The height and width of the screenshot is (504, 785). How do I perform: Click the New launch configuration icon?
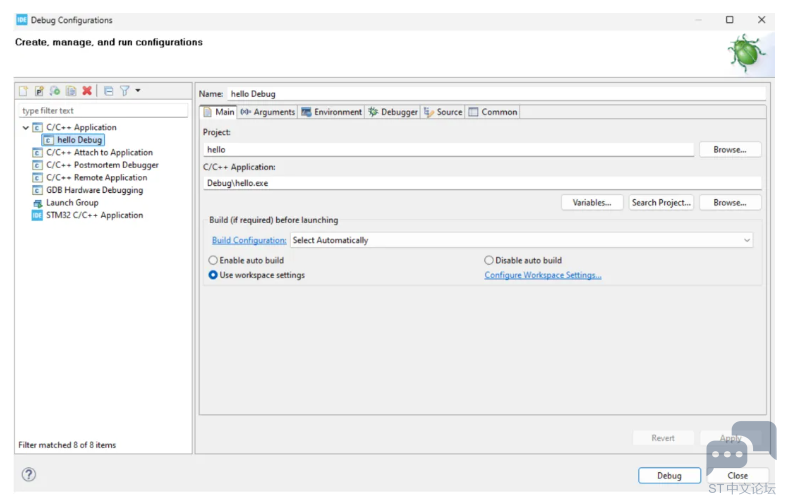point(23,91)
